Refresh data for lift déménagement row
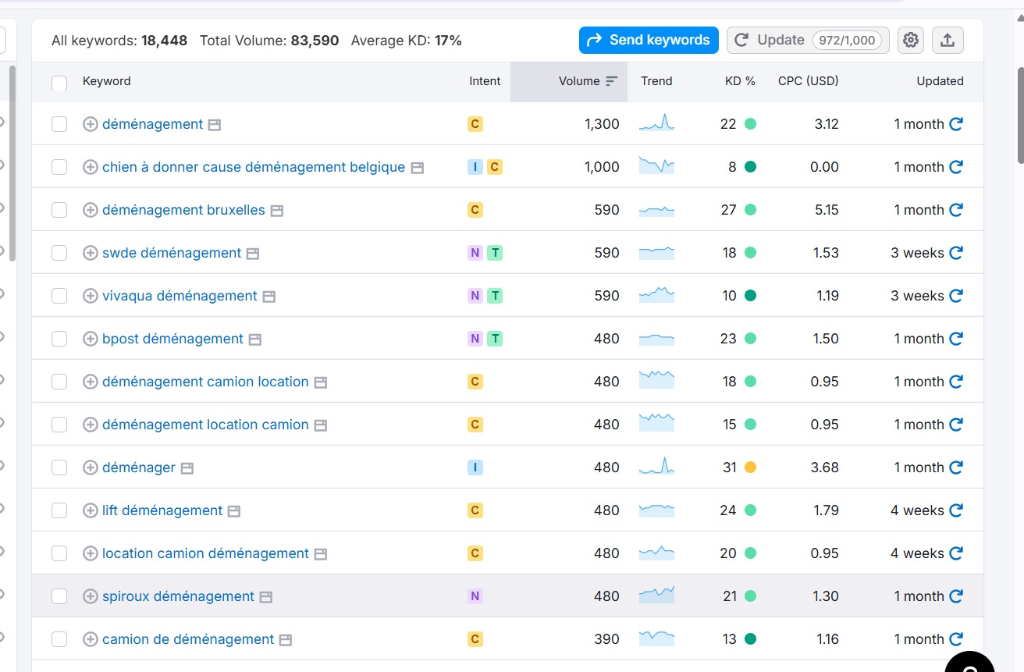 [x=956, y=510]
